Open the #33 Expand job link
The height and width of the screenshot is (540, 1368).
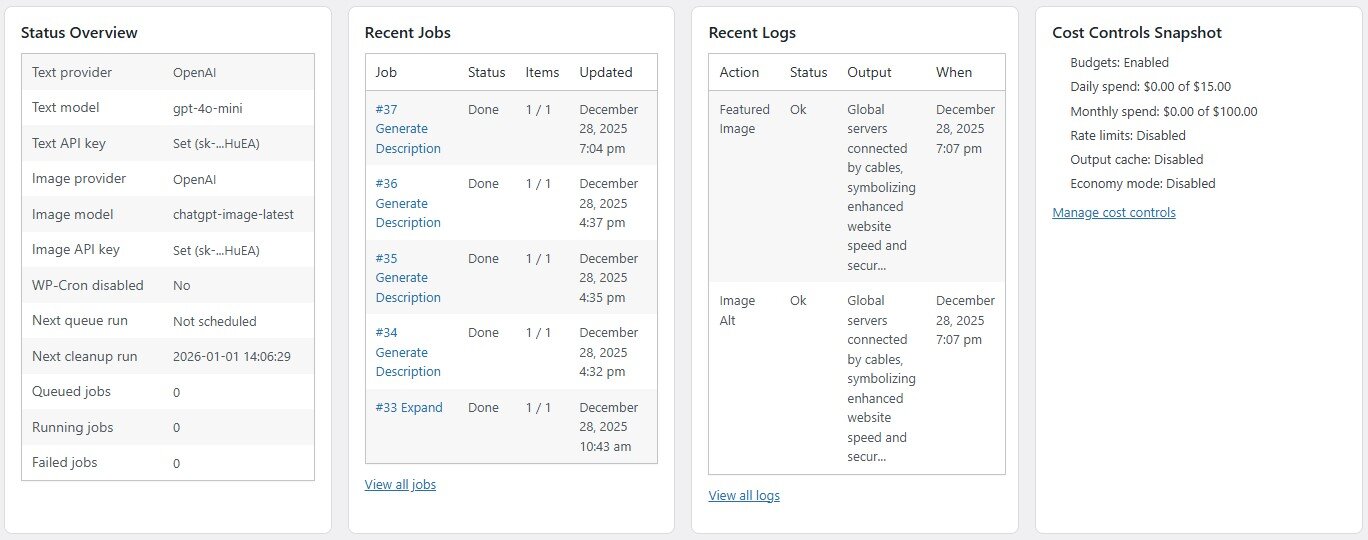pos(409,408)
